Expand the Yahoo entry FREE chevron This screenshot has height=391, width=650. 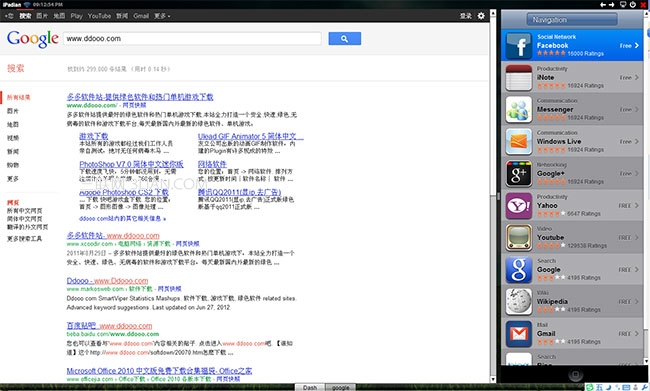tap(637, 206)
